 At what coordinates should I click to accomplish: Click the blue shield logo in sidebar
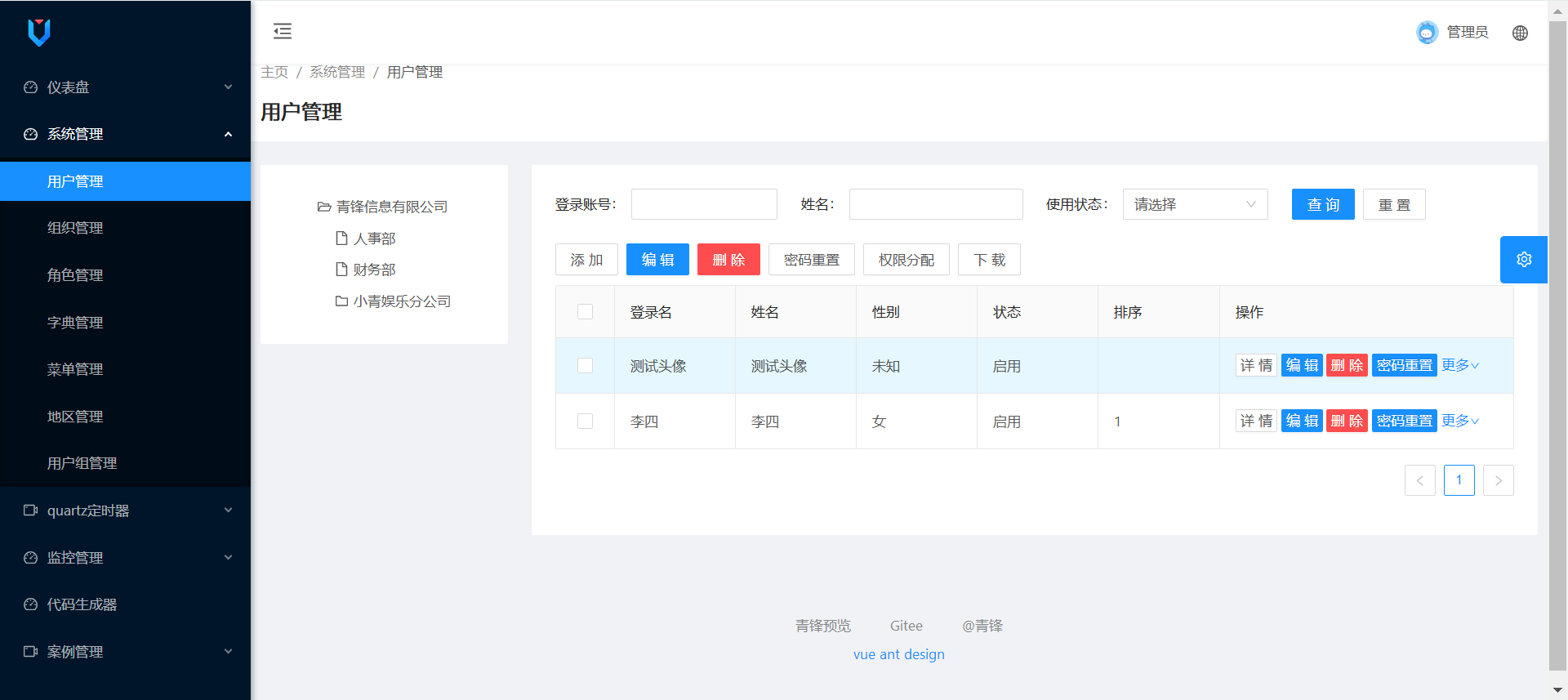pos(39,32)
